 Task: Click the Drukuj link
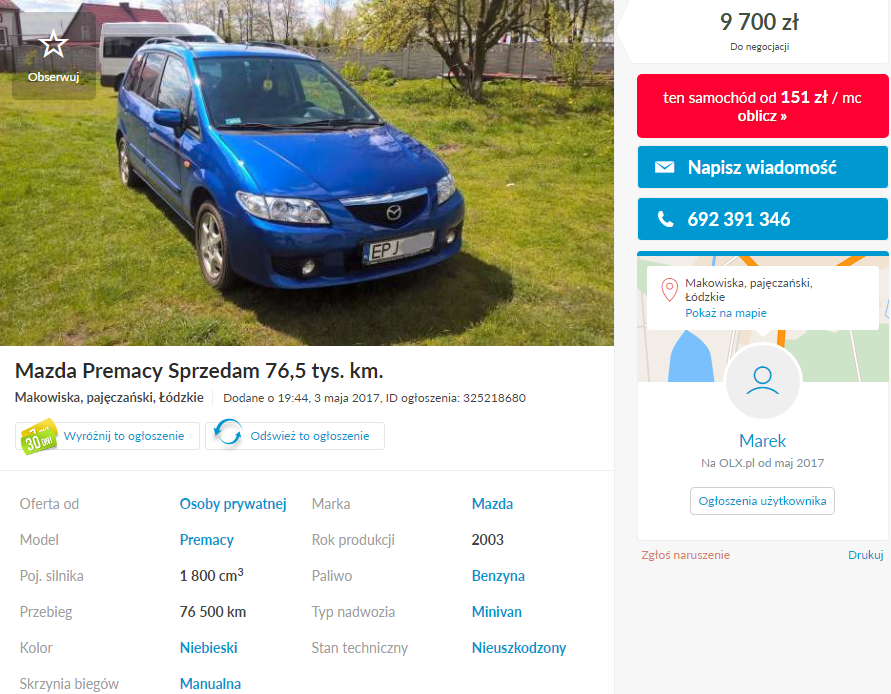point(865,555)
